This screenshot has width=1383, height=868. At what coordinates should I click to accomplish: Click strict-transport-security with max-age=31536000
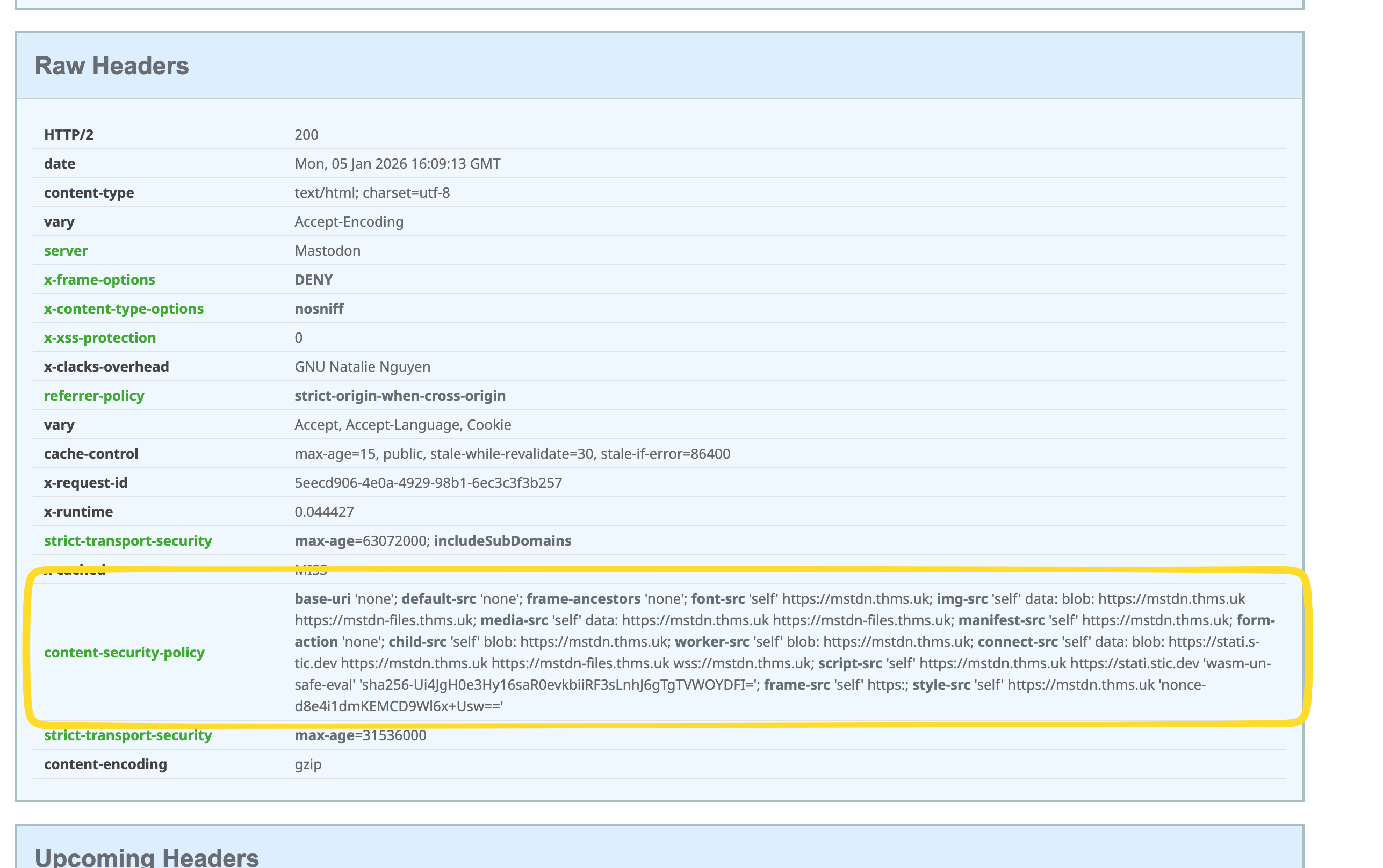click(x=128, y=735)
